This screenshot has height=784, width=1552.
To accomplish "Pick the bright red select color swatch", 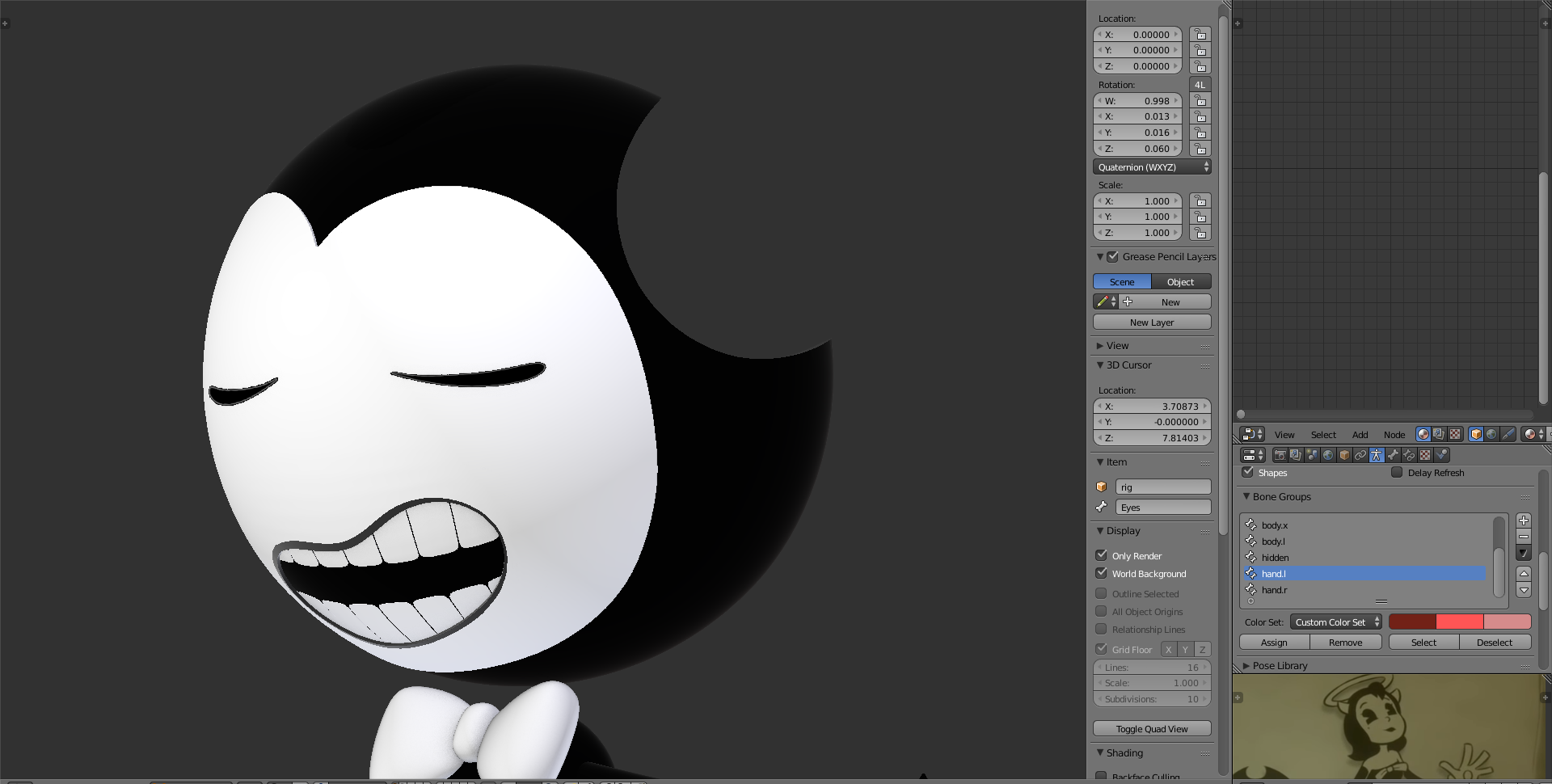I will pyautogui.click(x=1460, y=622).
